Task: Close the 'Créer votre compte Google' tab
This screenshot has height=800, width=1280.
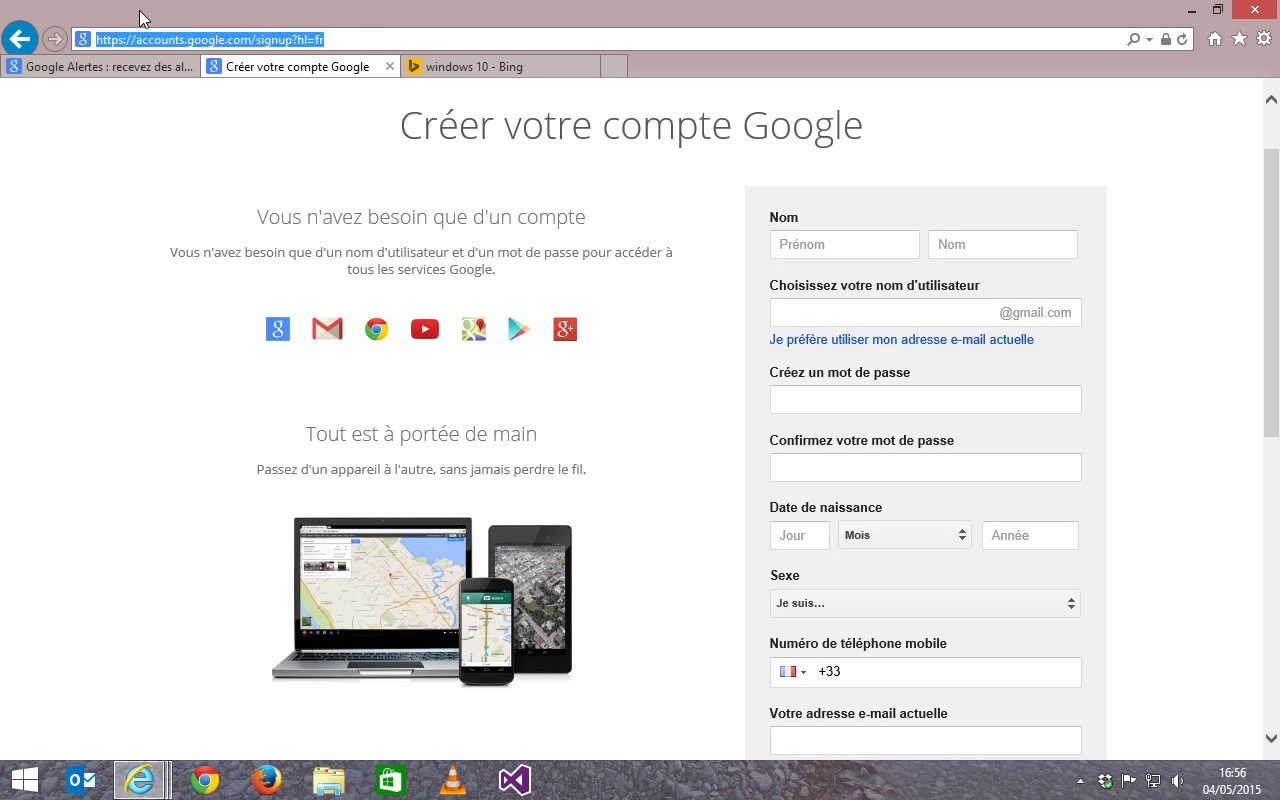Action: (390, 67)
